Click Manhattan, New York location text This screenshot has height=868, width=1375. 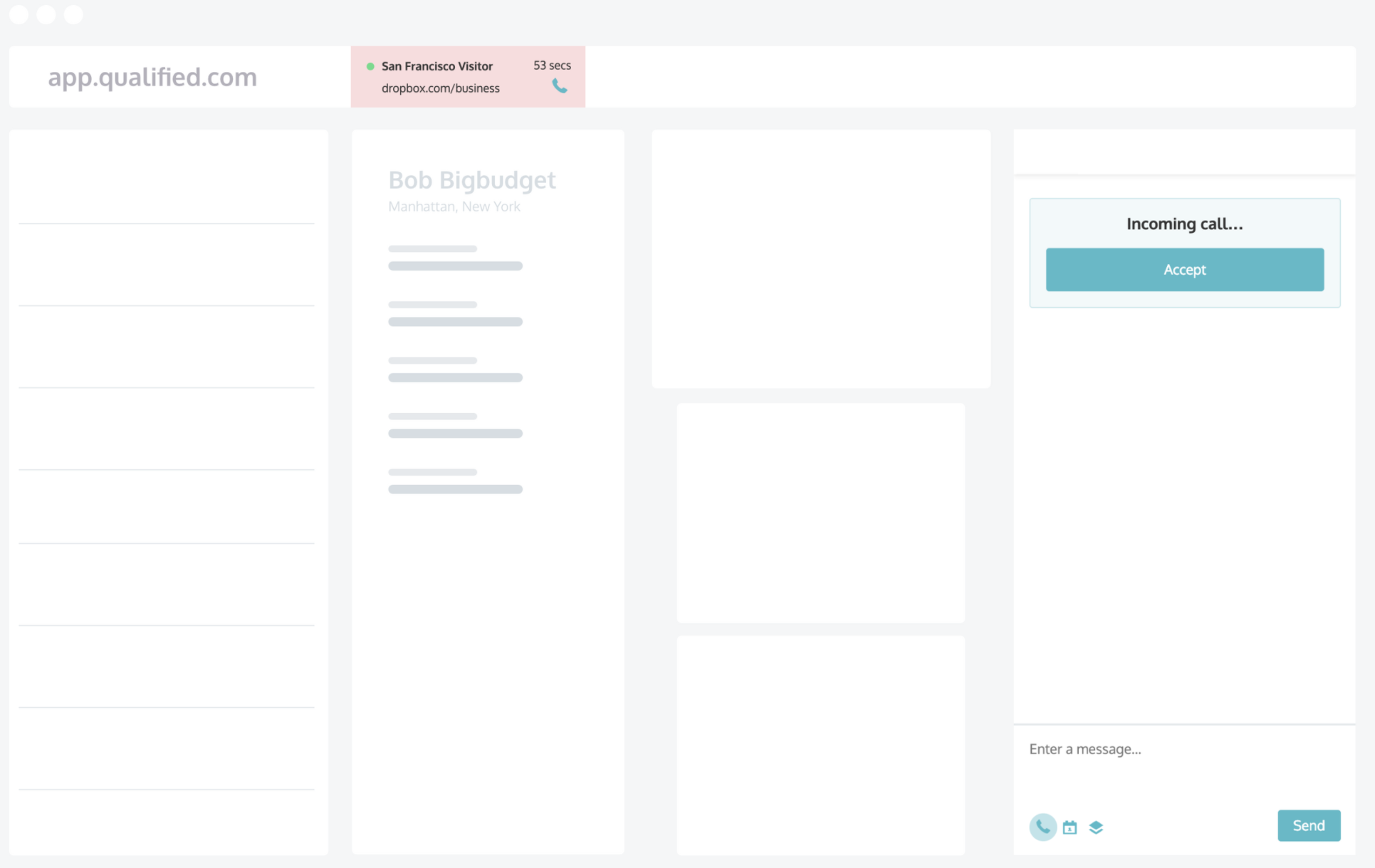tap(454, 206)
